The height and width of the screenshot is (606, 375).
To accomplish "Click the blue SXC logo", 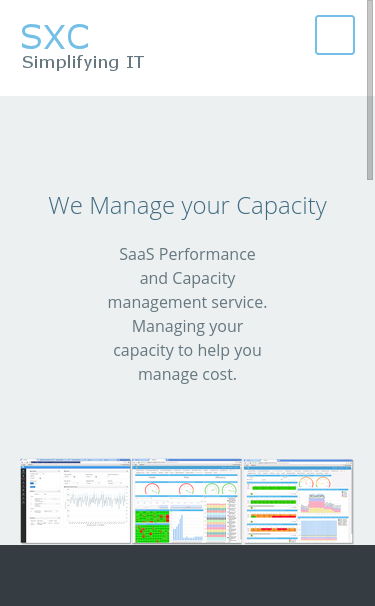I will (x=55, y=37).
